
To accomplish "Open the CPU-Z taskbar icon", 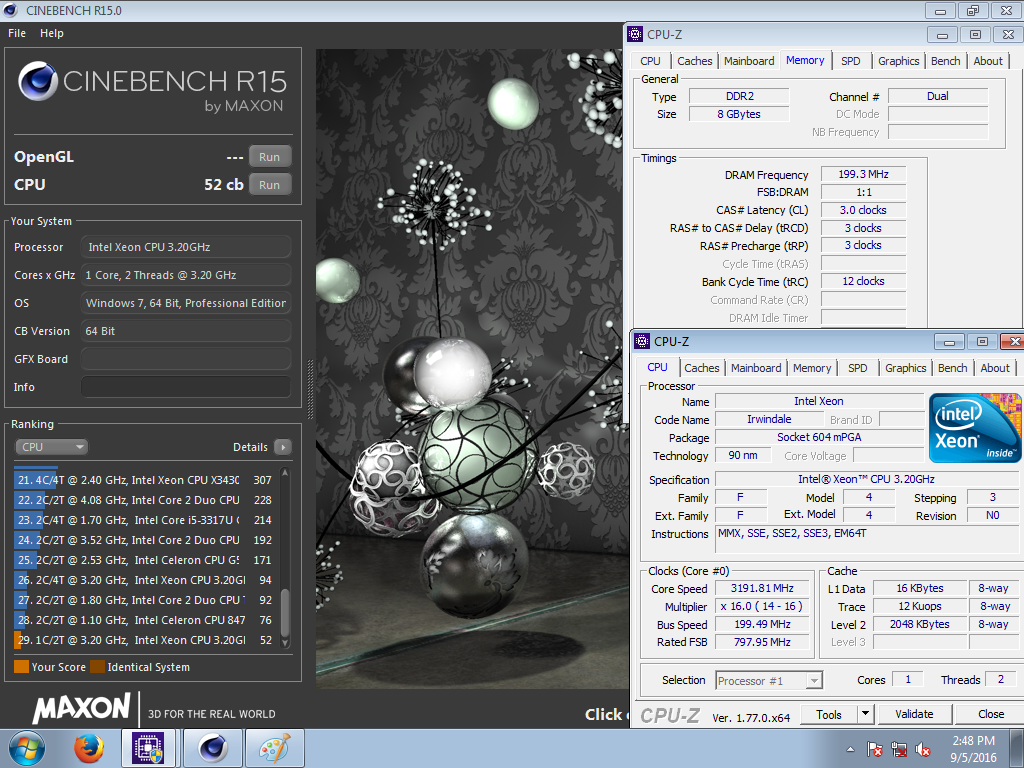I will tap(149, 748).
